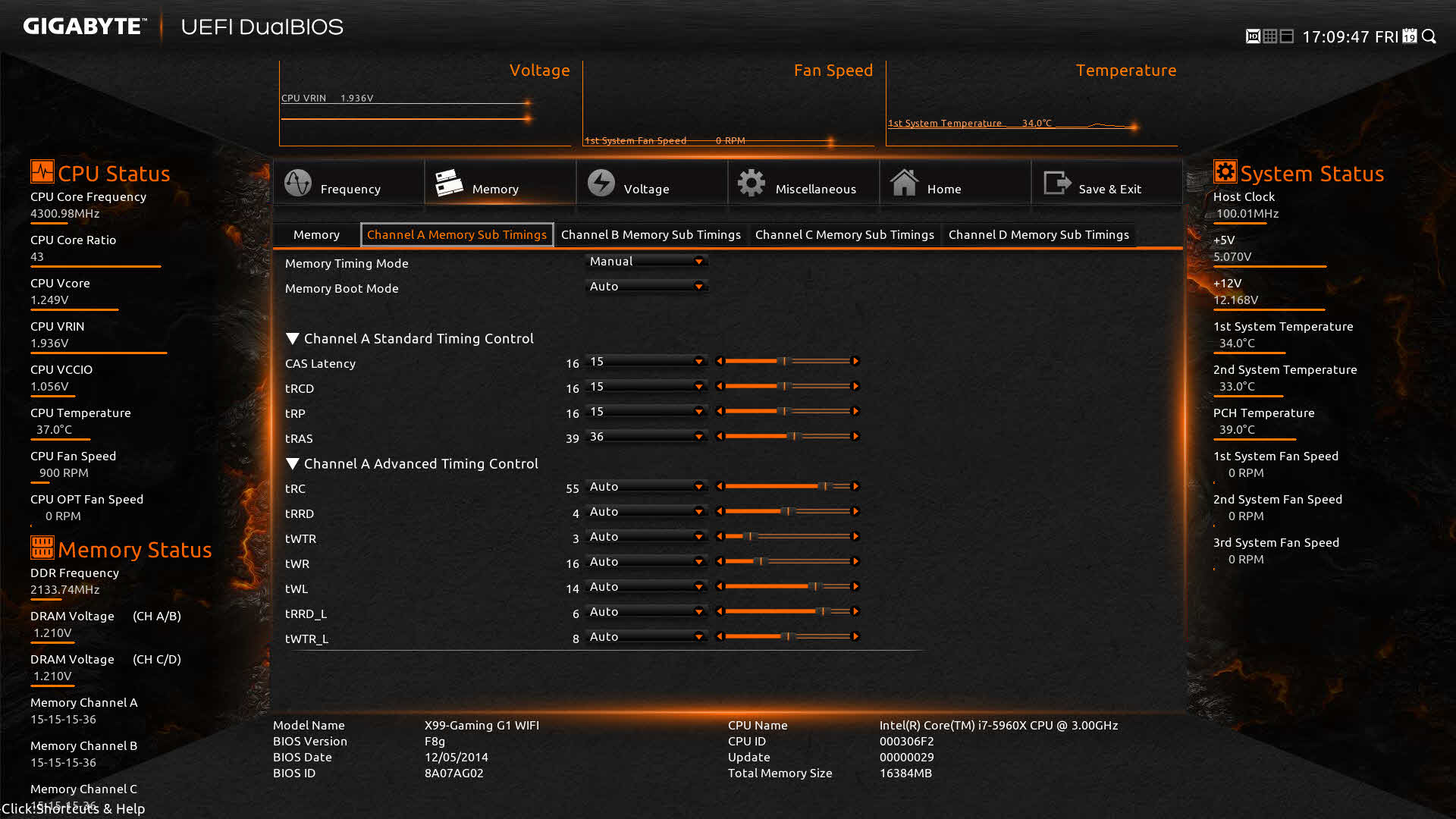1456x819 pixels.
Task: Open the tWTR_L Auto dropdown
Action: point(647,636)
